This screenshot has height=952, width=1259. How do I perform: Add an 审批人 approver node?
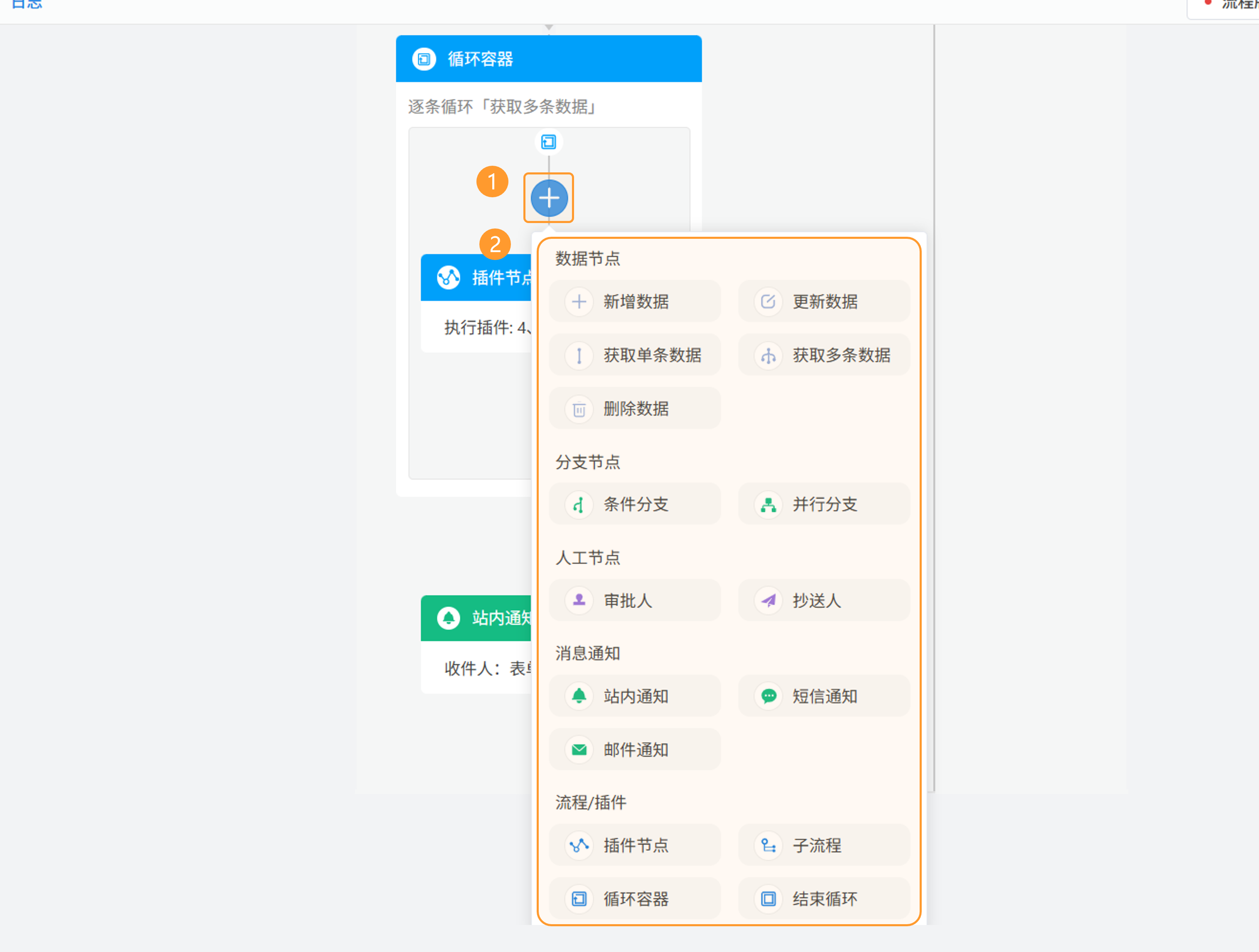tap(635, 600)
